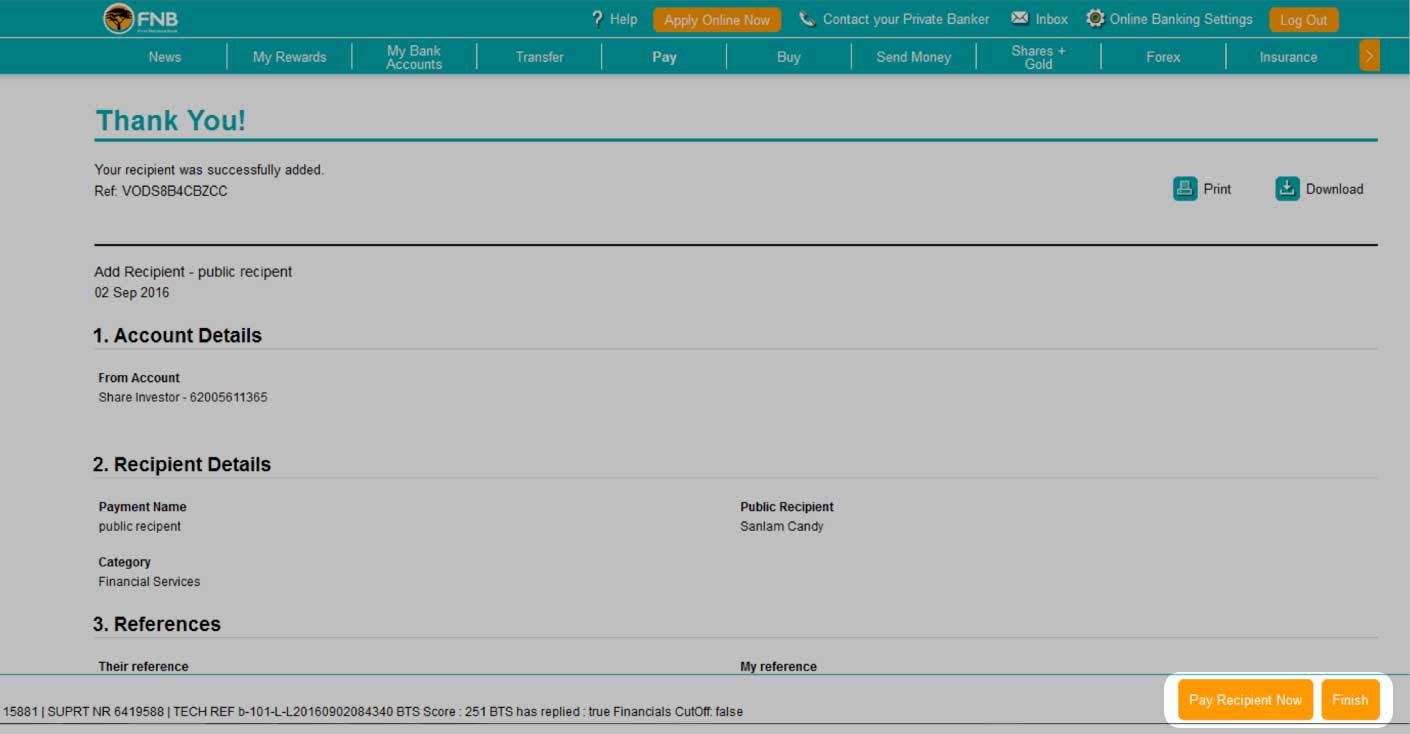Switch to the Pay tab
The height and width of the screenshot is (734, 1410).
coord(664,57)
